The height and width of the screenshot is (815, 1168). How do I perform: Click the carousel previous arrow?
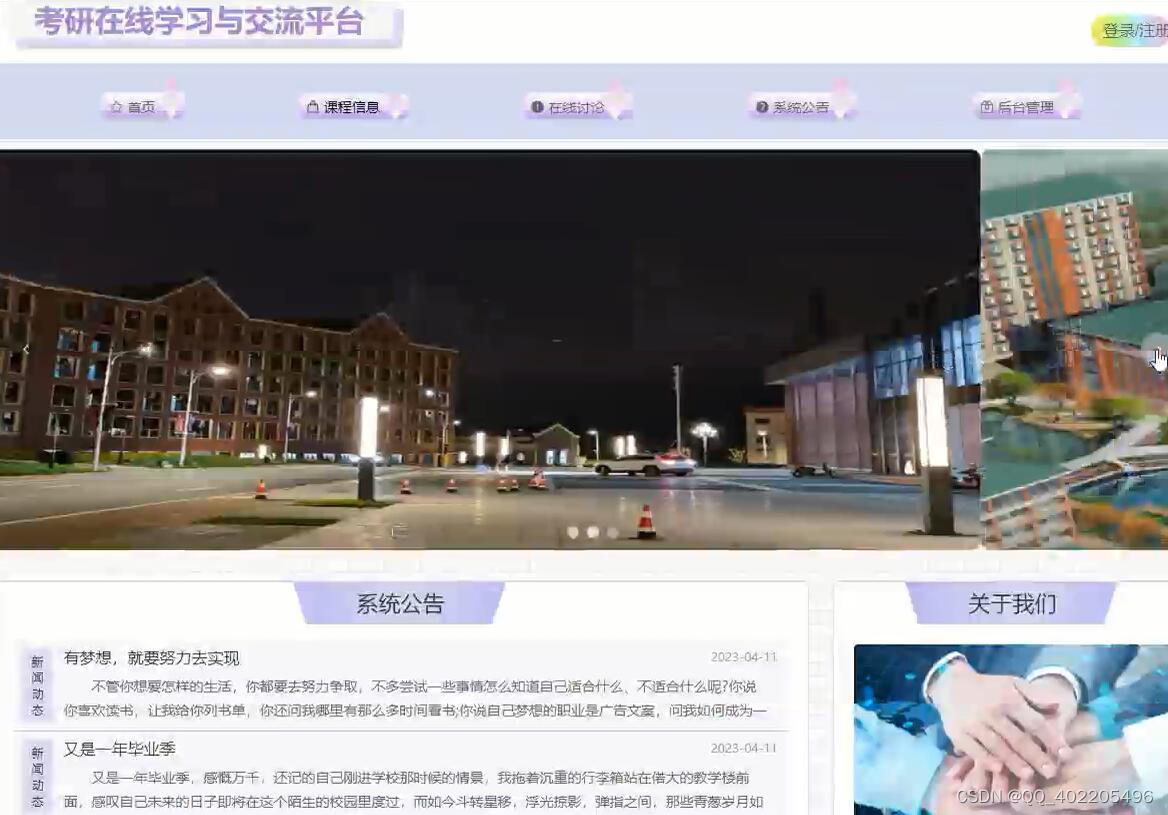click(25, 348)
